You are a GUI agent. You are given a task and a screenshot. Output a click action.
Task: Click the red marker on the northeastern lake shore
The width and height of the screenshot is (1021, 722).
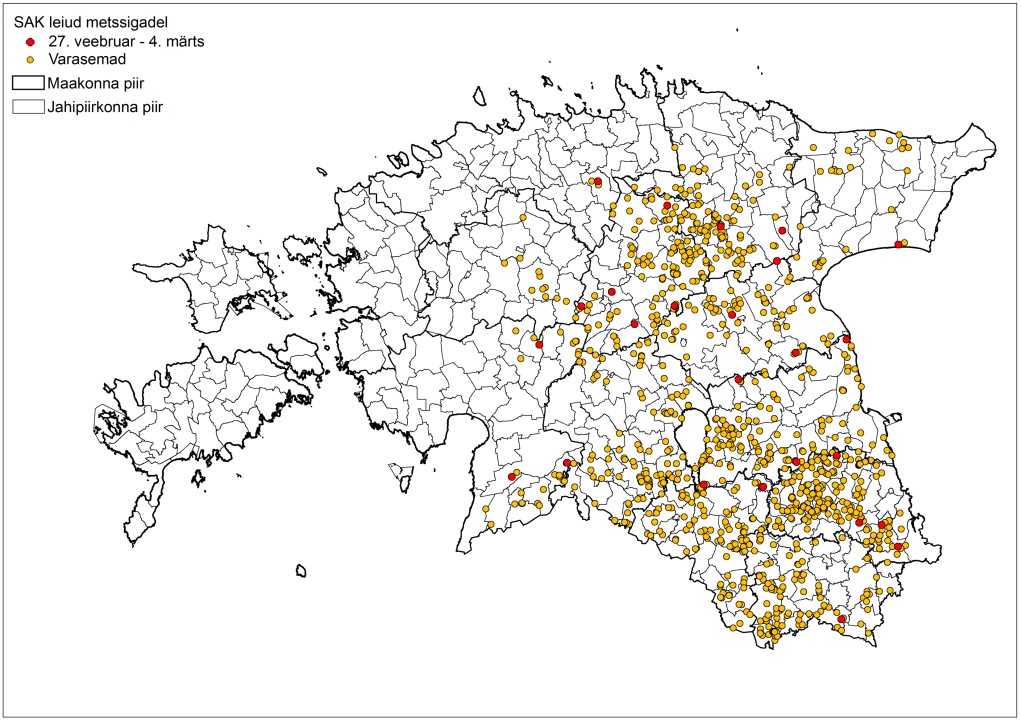[x=898, y=245]
